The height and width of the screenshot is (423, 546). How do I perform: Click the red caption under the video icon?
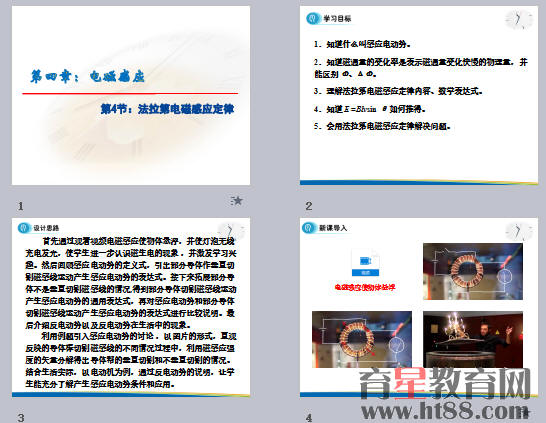pyautogui.click(x=365, y=287)
